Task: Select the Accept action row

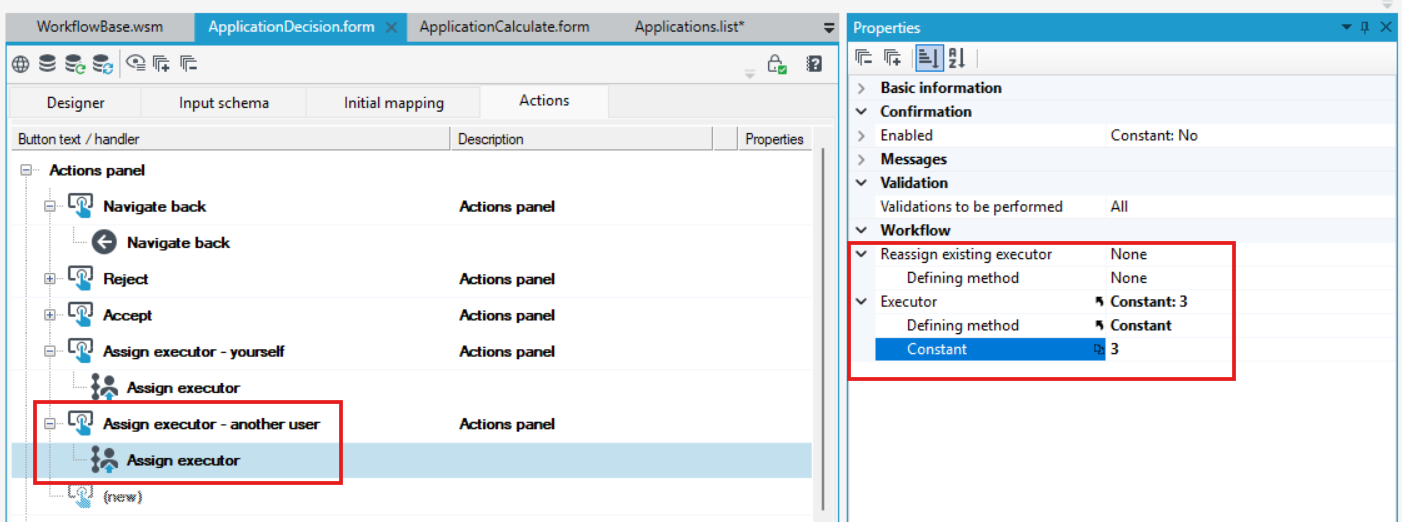Action: tap(411, 315)
